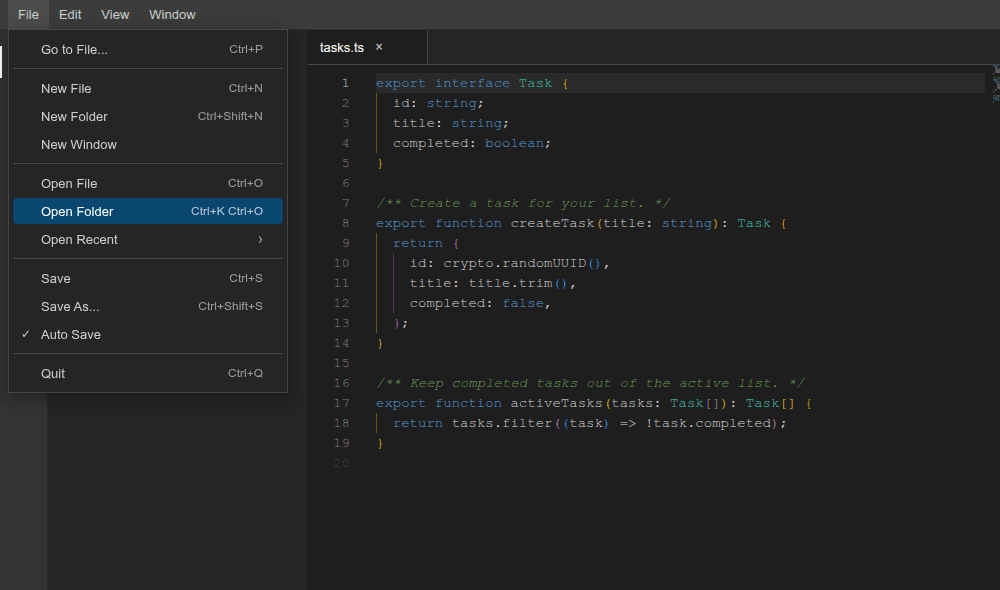Click 'tasks.filter' on line 18

(502, 423)
